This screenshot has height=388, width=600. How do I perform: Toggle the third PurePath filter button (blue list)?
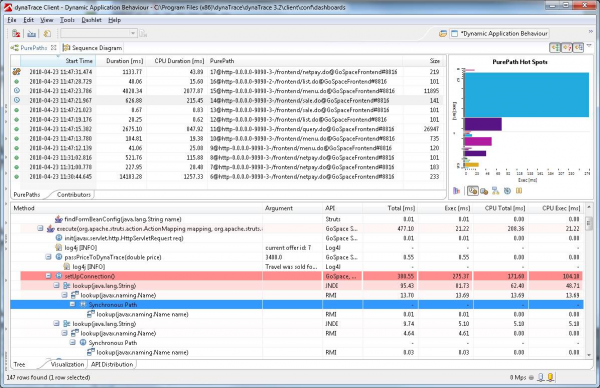coord(578,47)
